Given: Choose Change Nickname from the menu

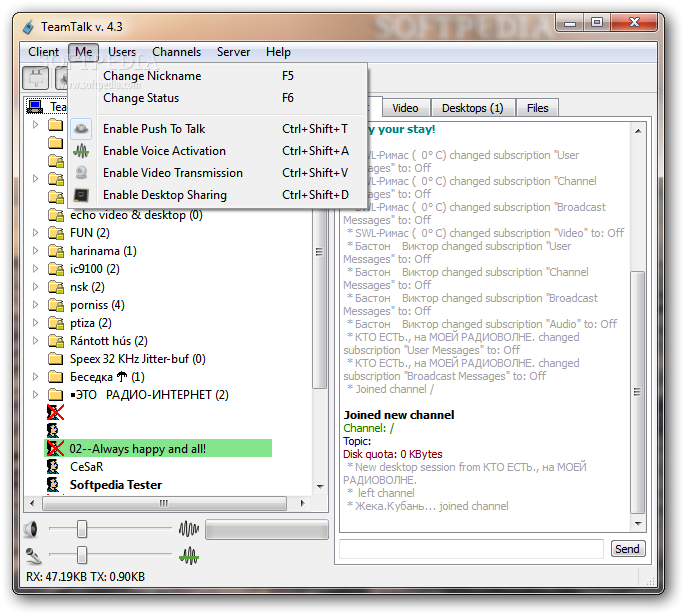Looking at the screenshot, I should click(152, 76).
